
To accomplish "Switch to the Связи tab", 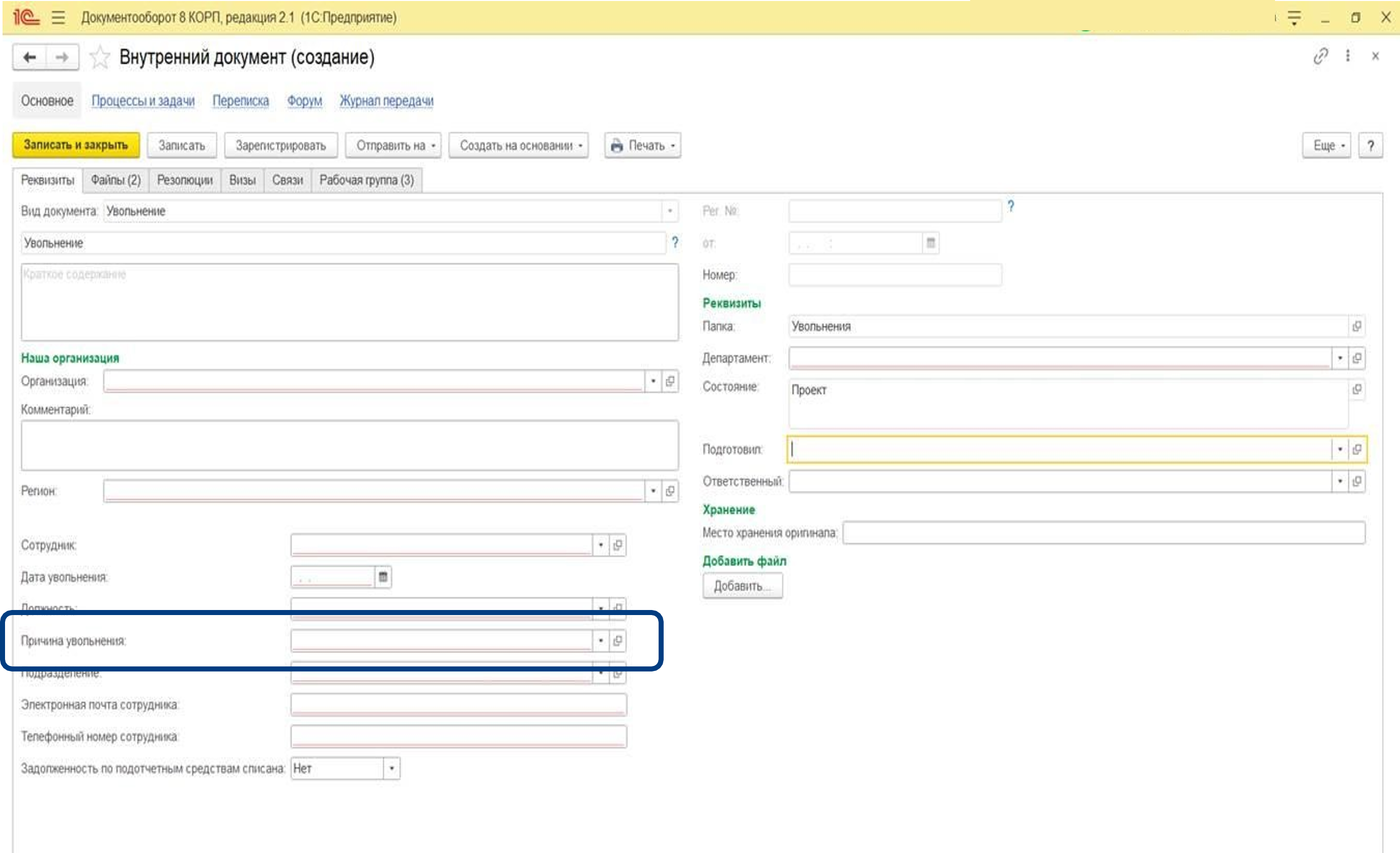I will point(287,180).
